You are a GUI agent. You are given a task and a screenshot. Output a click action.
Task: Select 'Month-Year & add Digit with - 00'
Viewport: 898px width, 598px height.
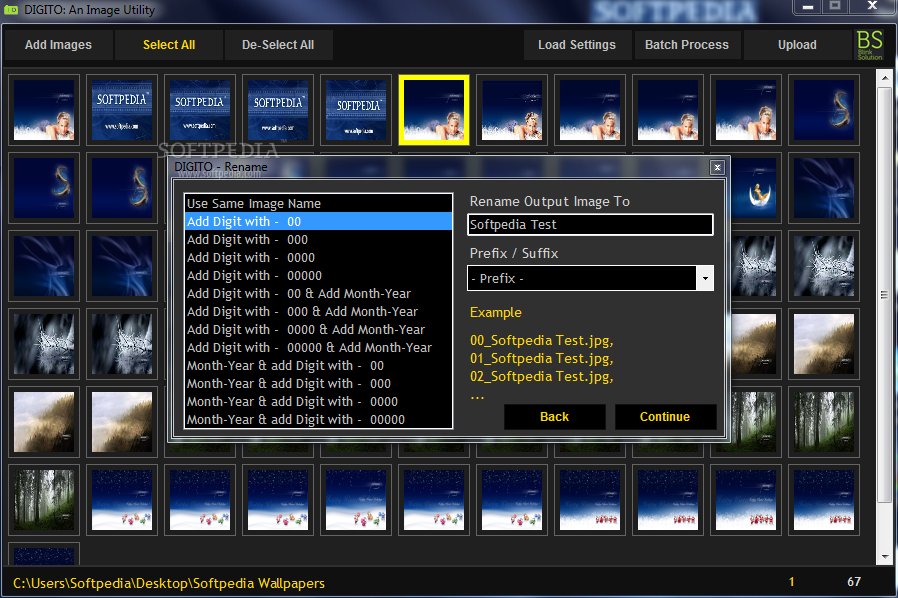click(318, 365)
